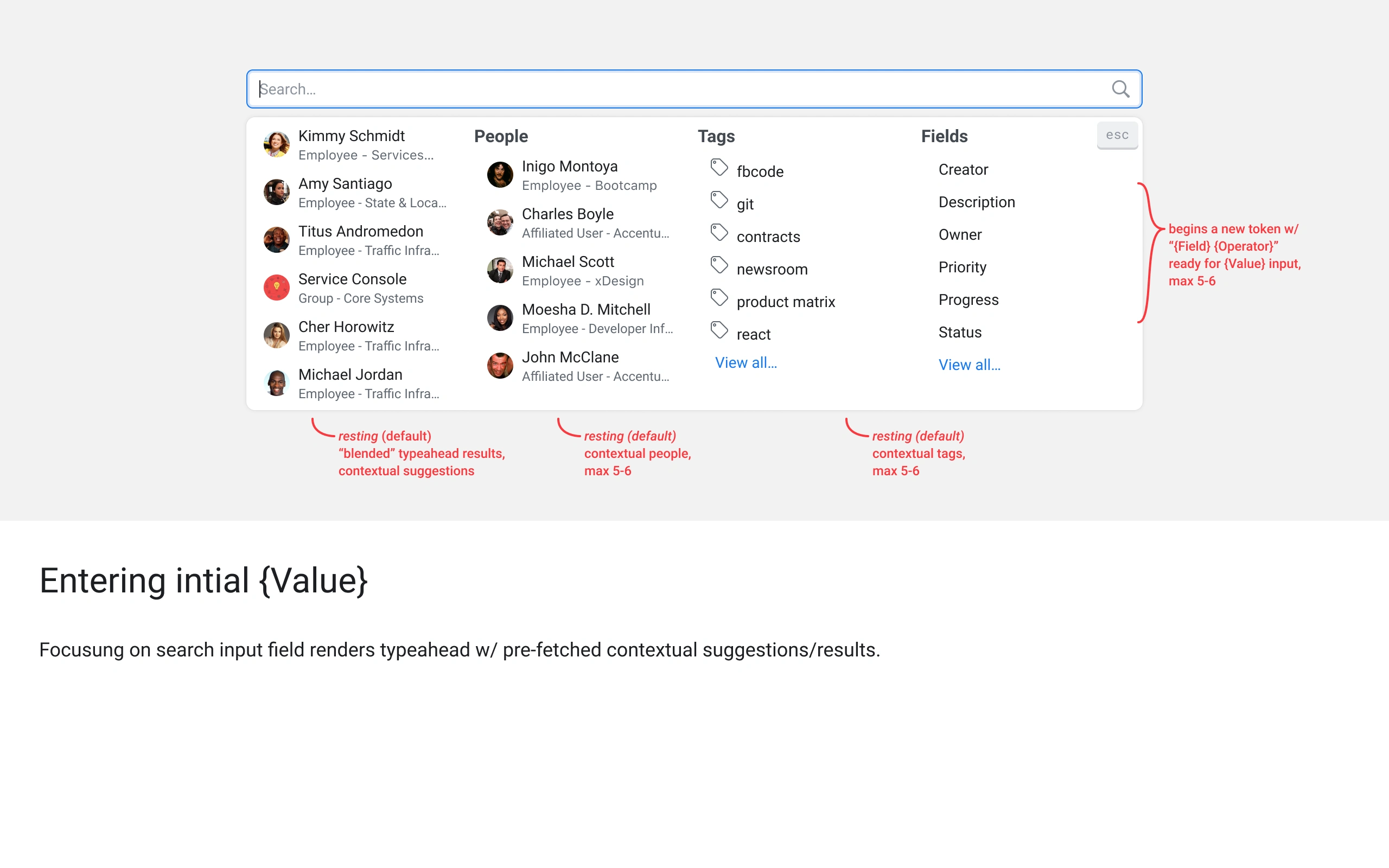The width and height of the screenshot is (1389, 868).
Task: Click Michael Scott's avatar image
Action: coord(500,270)
